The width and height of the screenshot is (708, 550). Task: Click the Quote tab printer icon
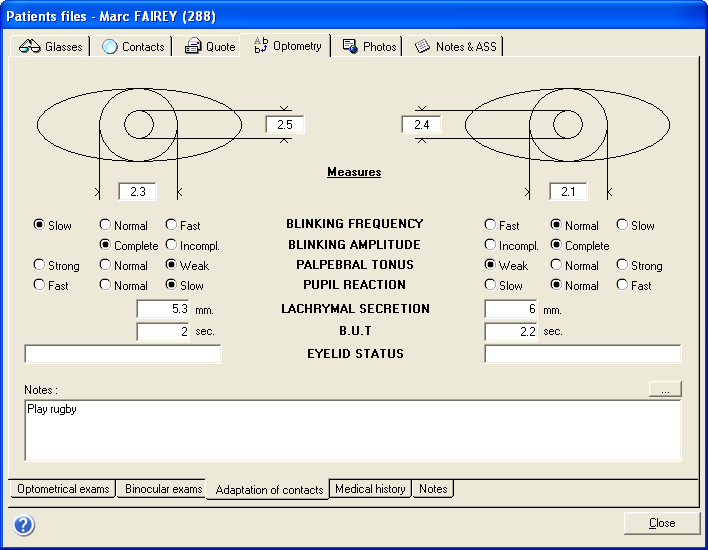tap(193, 47)
